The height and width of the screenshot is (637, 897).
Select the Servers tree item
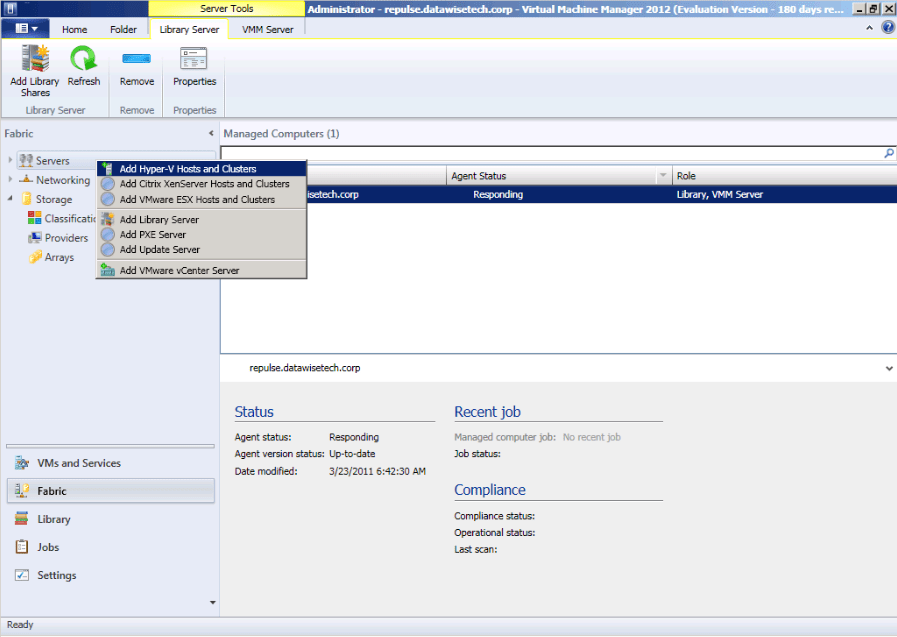click(52, 161)
